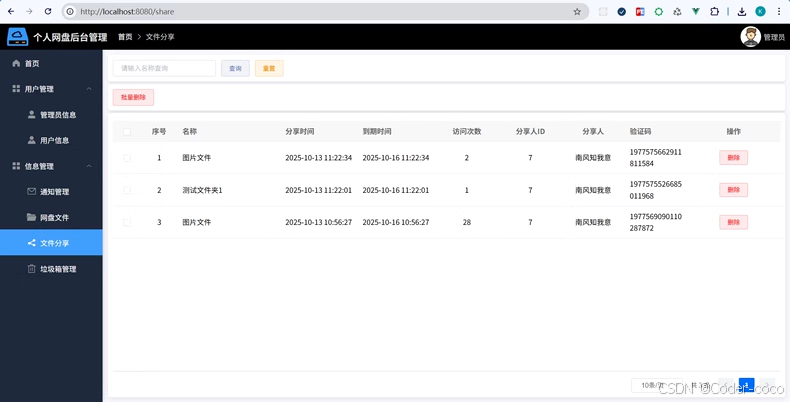Image resolution: width=790 pixels, height=402 pixels.
Task: Check the 测试文件夹1 row checkbox
Action: pyautogui.click(x=127, y=190)
